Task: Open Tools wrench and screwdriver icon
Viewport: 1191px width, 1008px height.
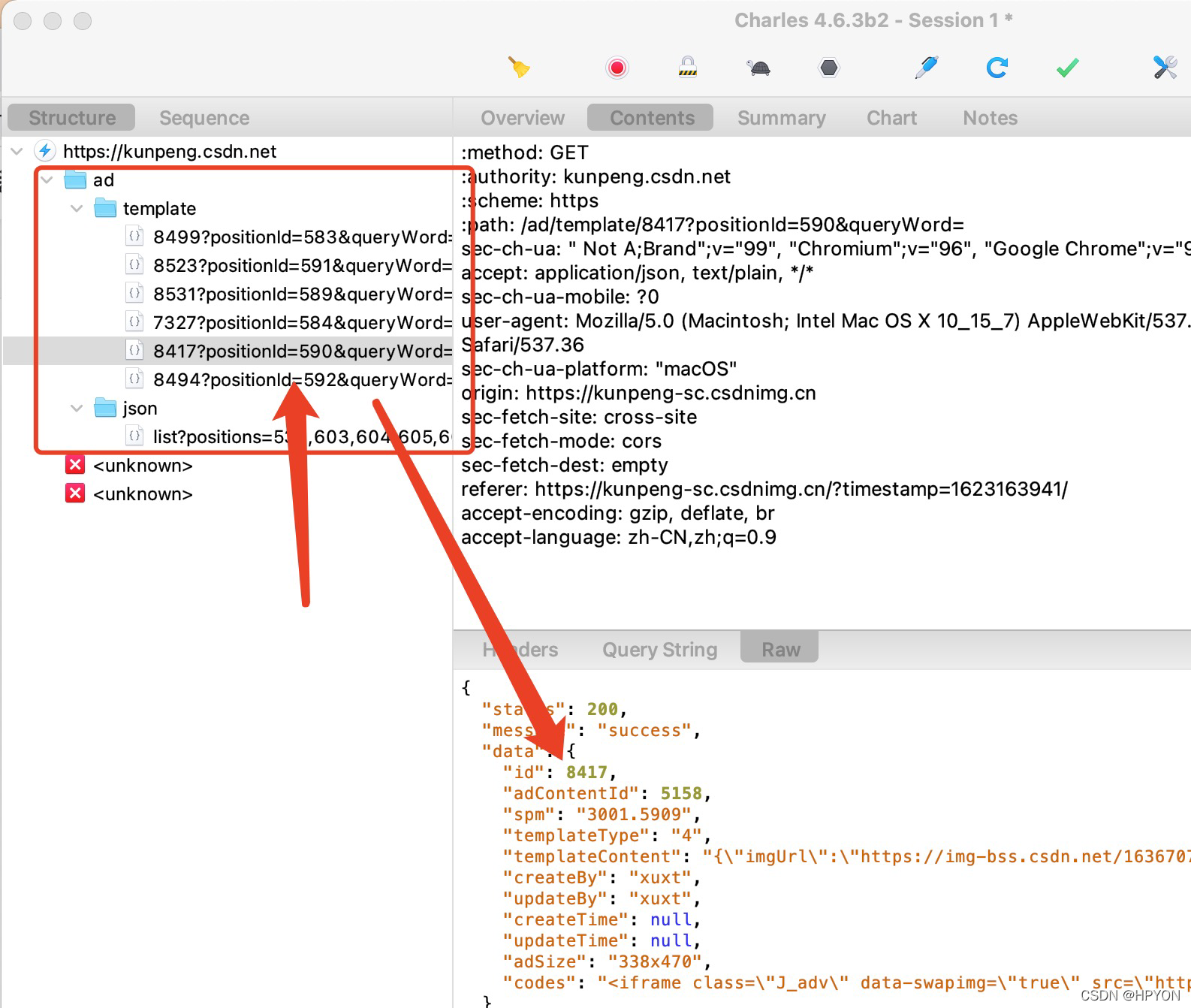Action: coord(1165,68)
